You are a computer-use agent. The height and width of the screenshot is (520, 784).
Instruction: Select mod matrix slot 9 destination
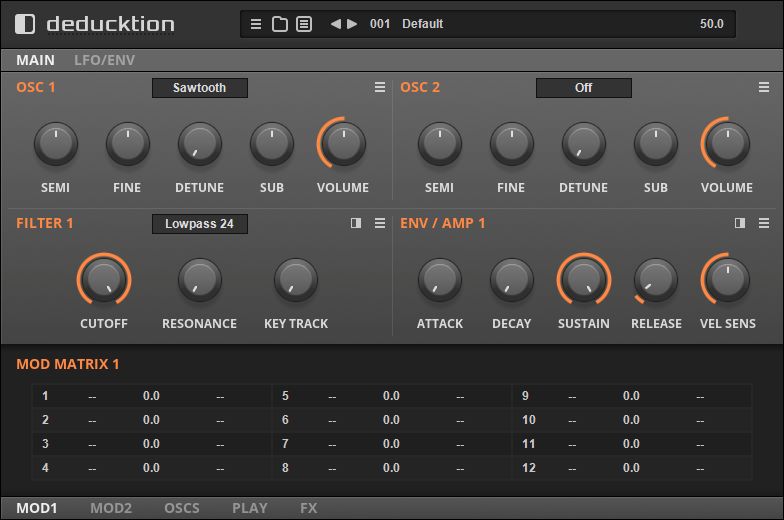tap(700, 396)
